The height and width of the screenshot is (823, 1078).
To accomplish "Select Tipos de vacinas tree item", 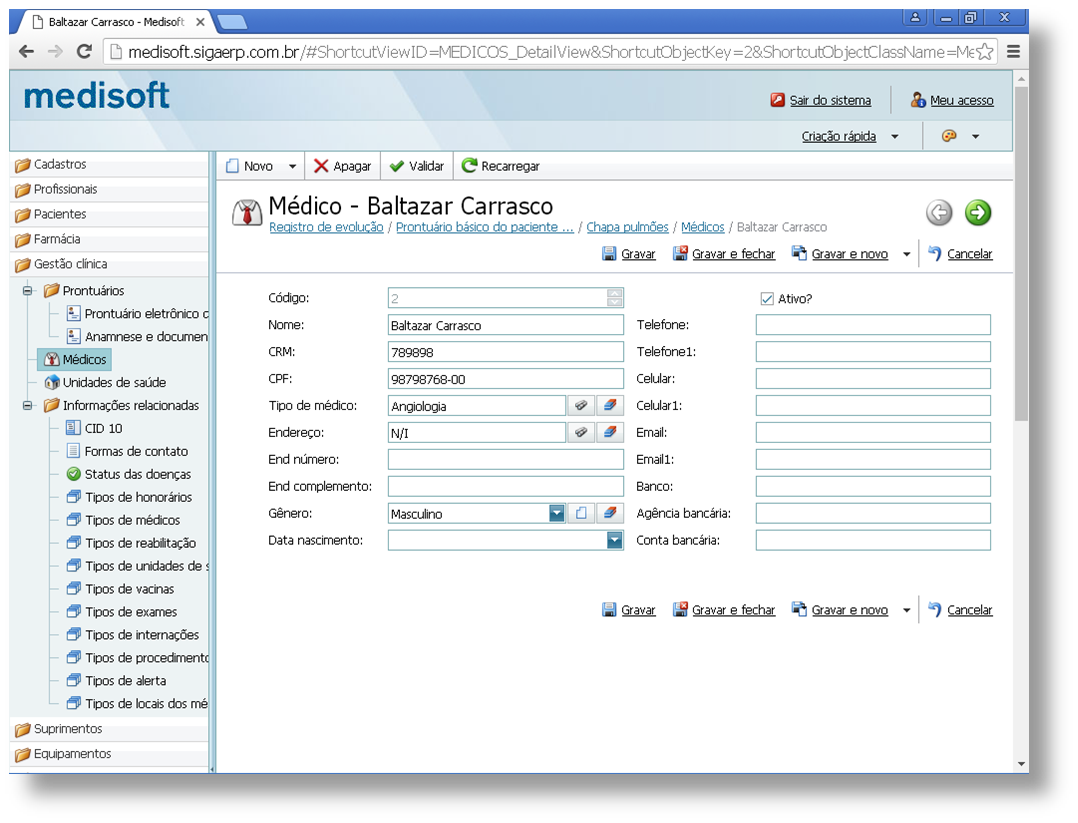I will click(120, 589).
